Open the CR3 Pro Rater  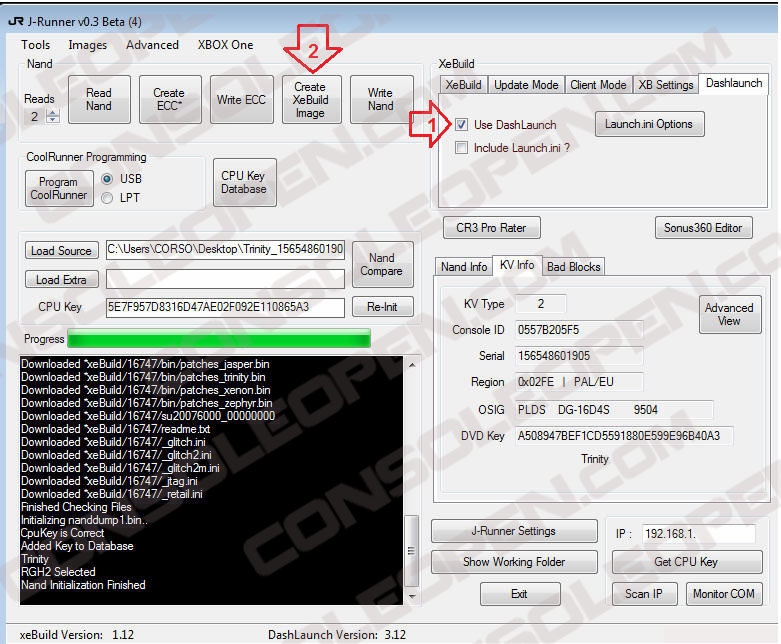[492, 228]
